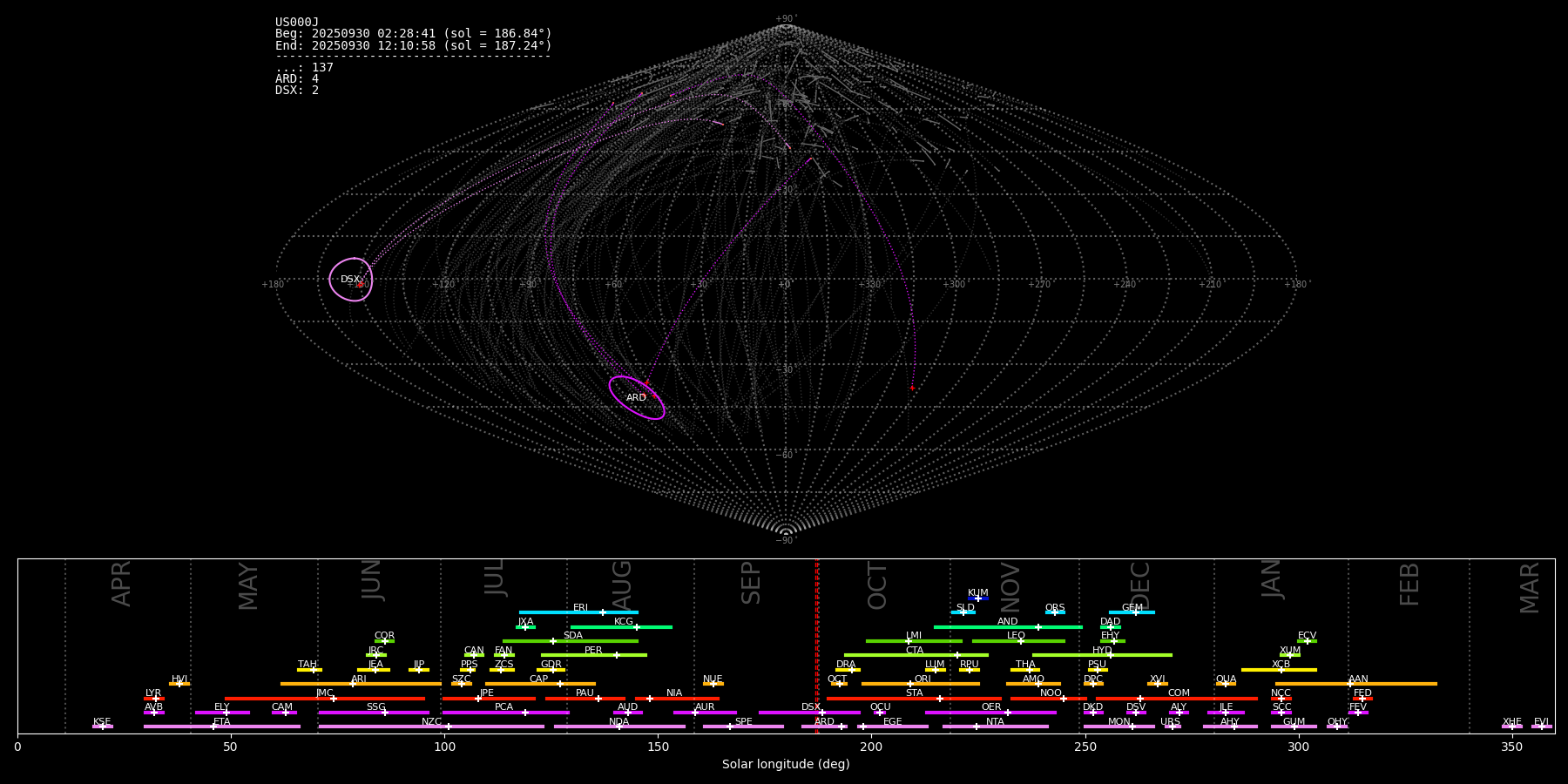Click the FEB month label
1568x784 pixels.
point(1409,584)
